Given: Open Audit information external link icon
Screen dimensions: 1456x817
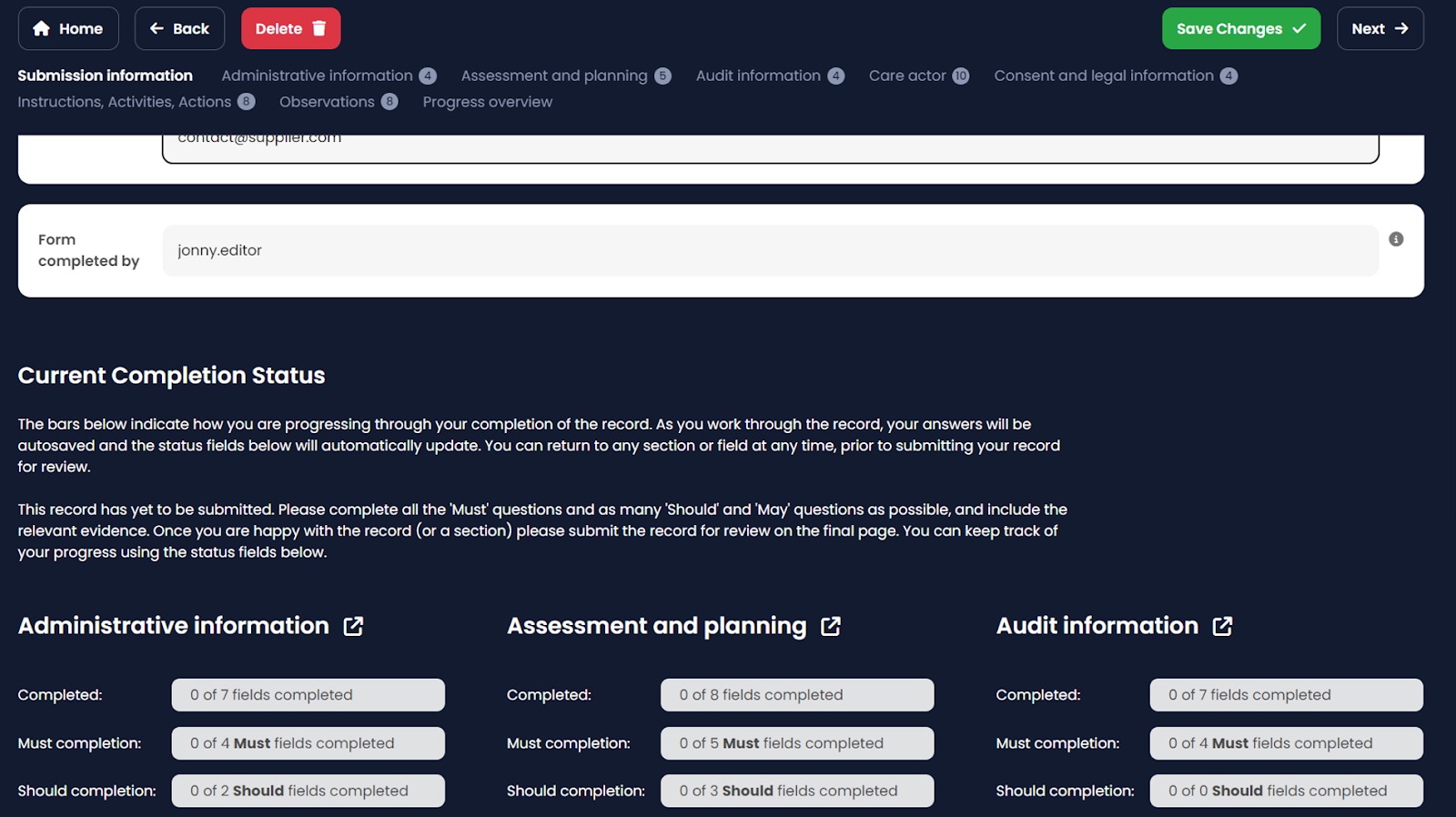Looking at the screenshot, I should [1222, 626].
